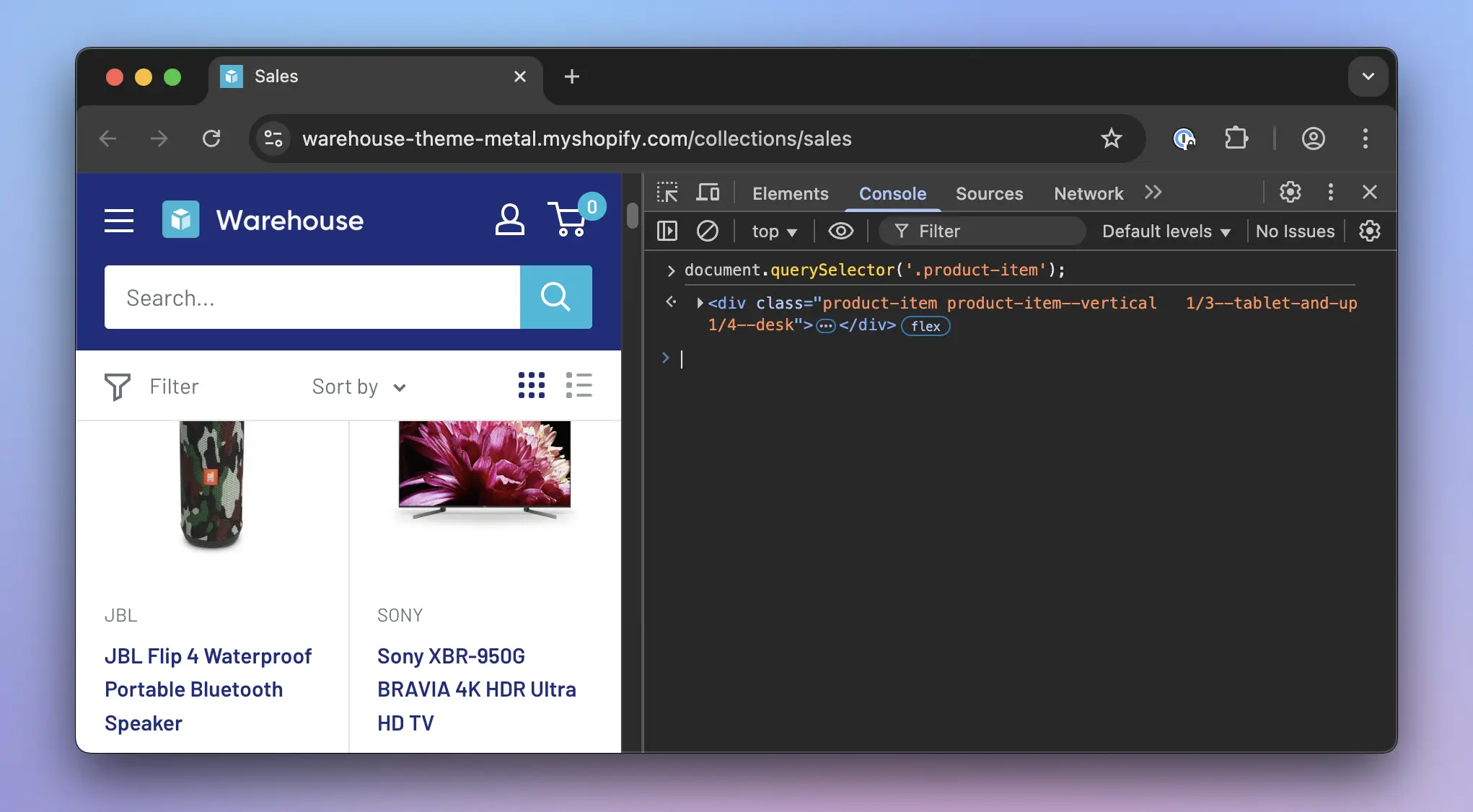Open the Sort by dropdown
Screen dimensions: 1473x812
(359, 387)
